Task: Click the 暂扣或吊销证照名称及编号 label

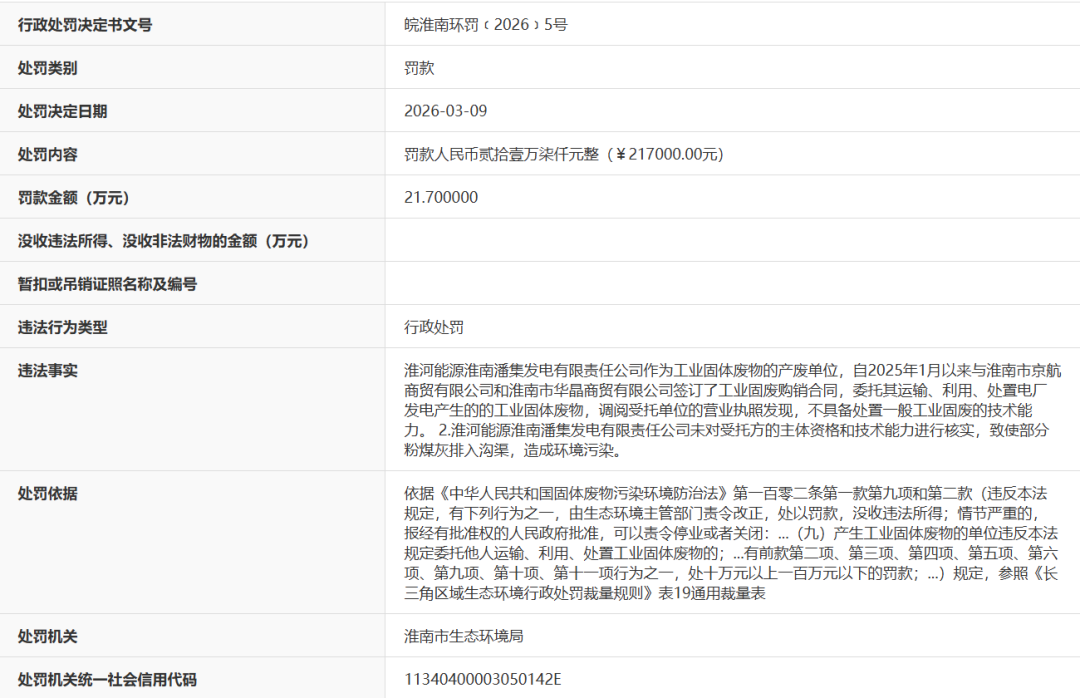Action: [x=107, y=284]
